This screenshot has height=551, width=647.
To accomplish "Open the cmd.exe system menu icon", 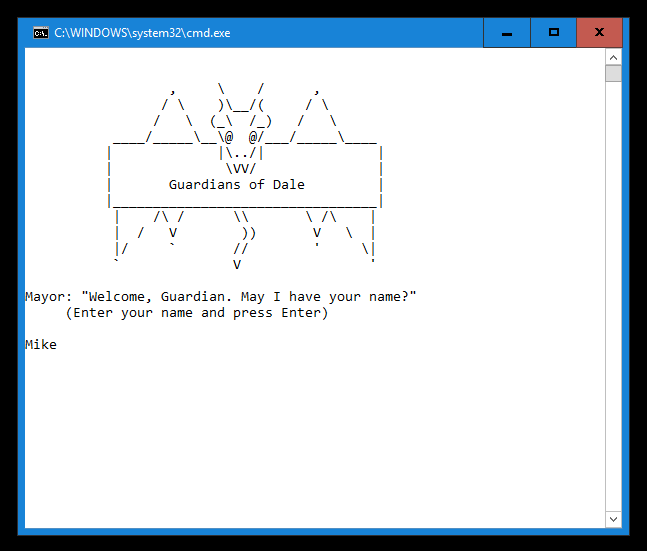I will pos(41,33).
